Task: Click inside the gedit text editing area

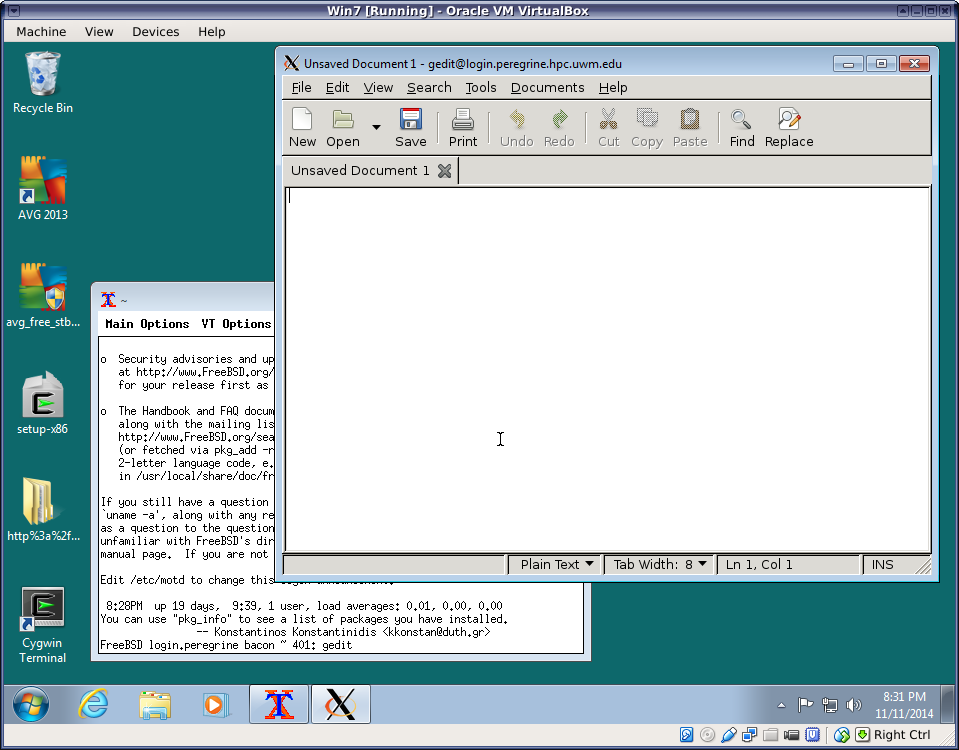Action: coord(607,369)
